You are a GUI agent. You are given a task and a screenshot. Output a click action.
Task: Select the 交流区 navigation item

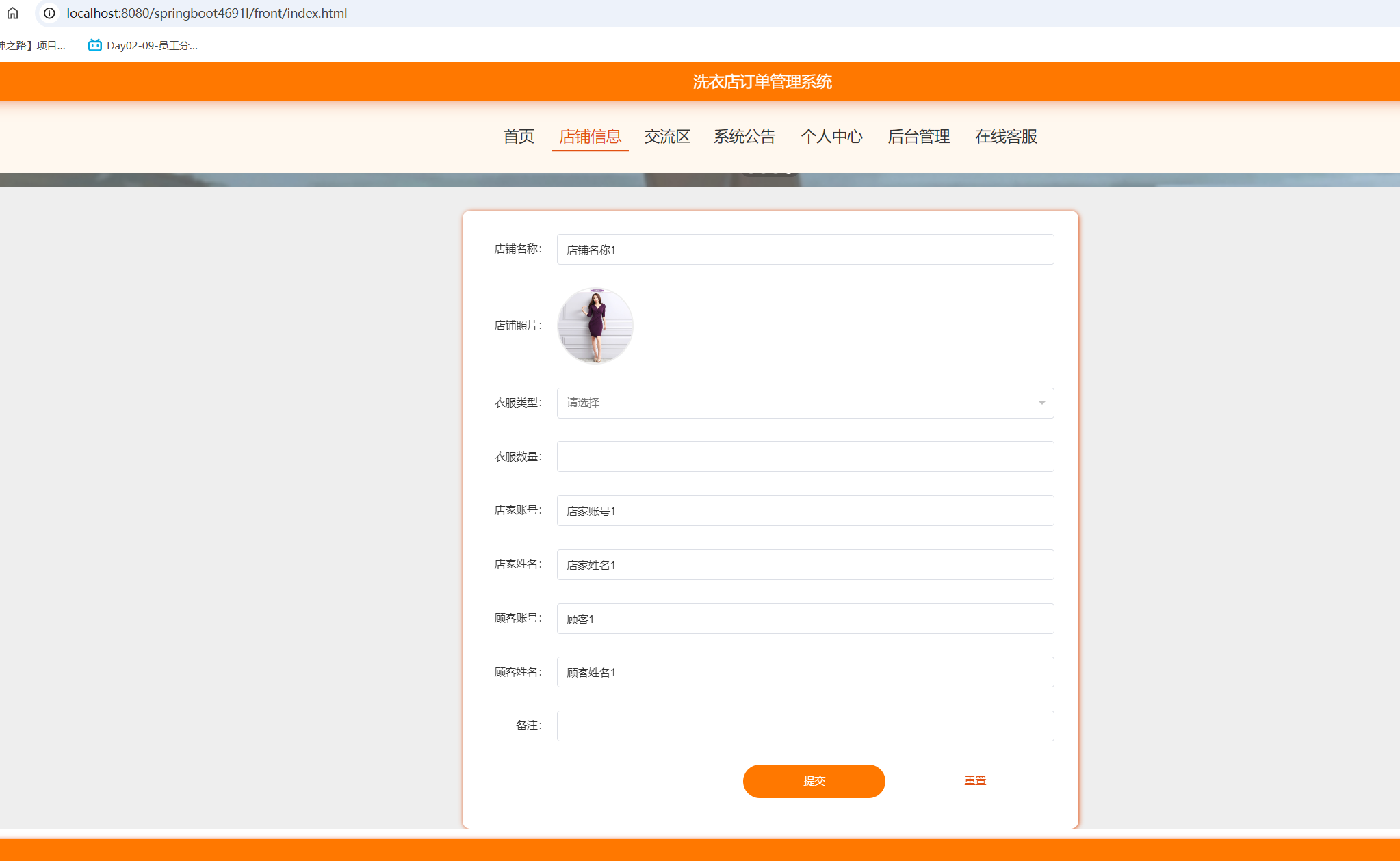point(668,136)
